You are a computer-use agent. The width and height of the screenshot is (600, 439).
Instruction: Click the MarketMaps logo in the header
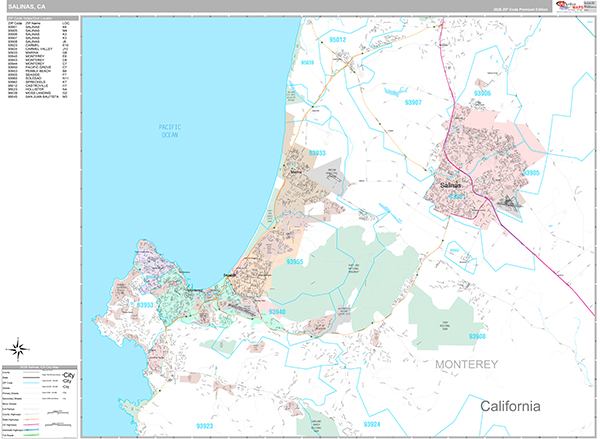(x=572, y=6)
